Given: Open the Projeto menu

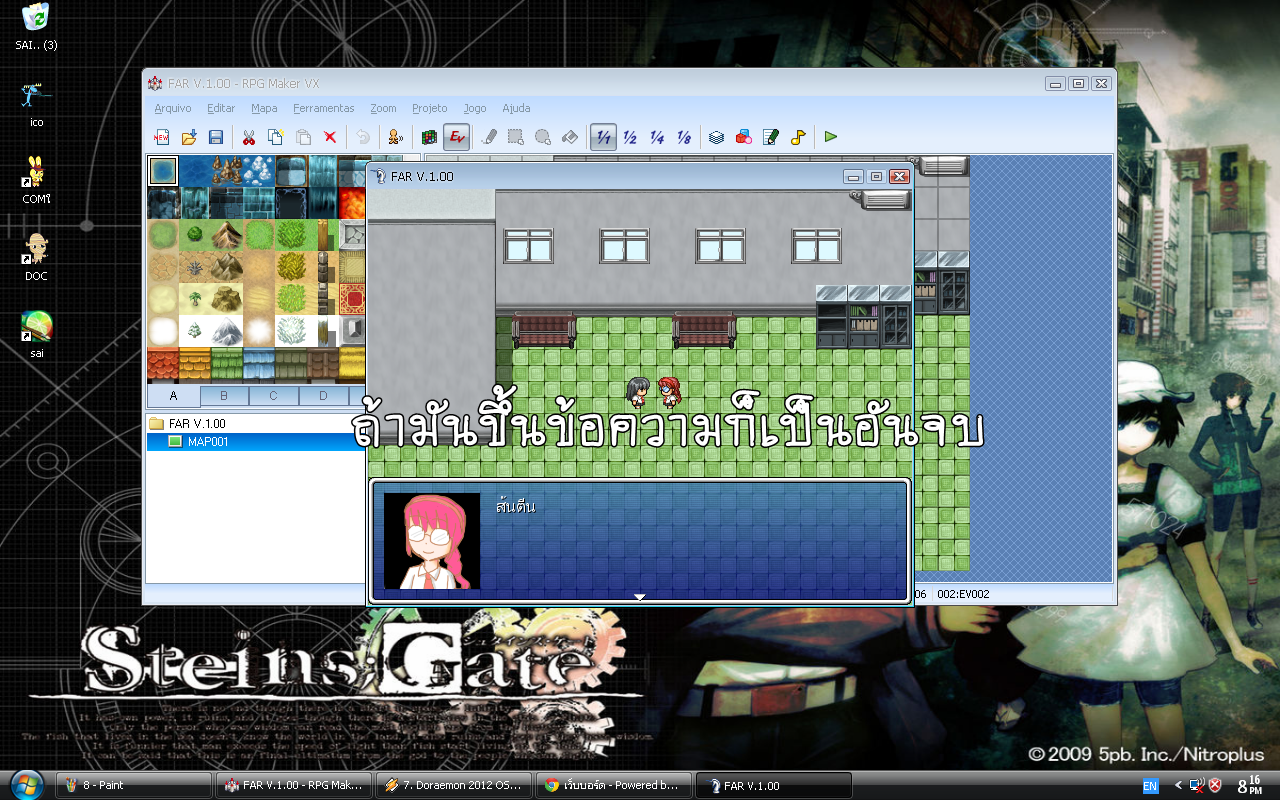Looking at the screenshot, I should point(430,108).
